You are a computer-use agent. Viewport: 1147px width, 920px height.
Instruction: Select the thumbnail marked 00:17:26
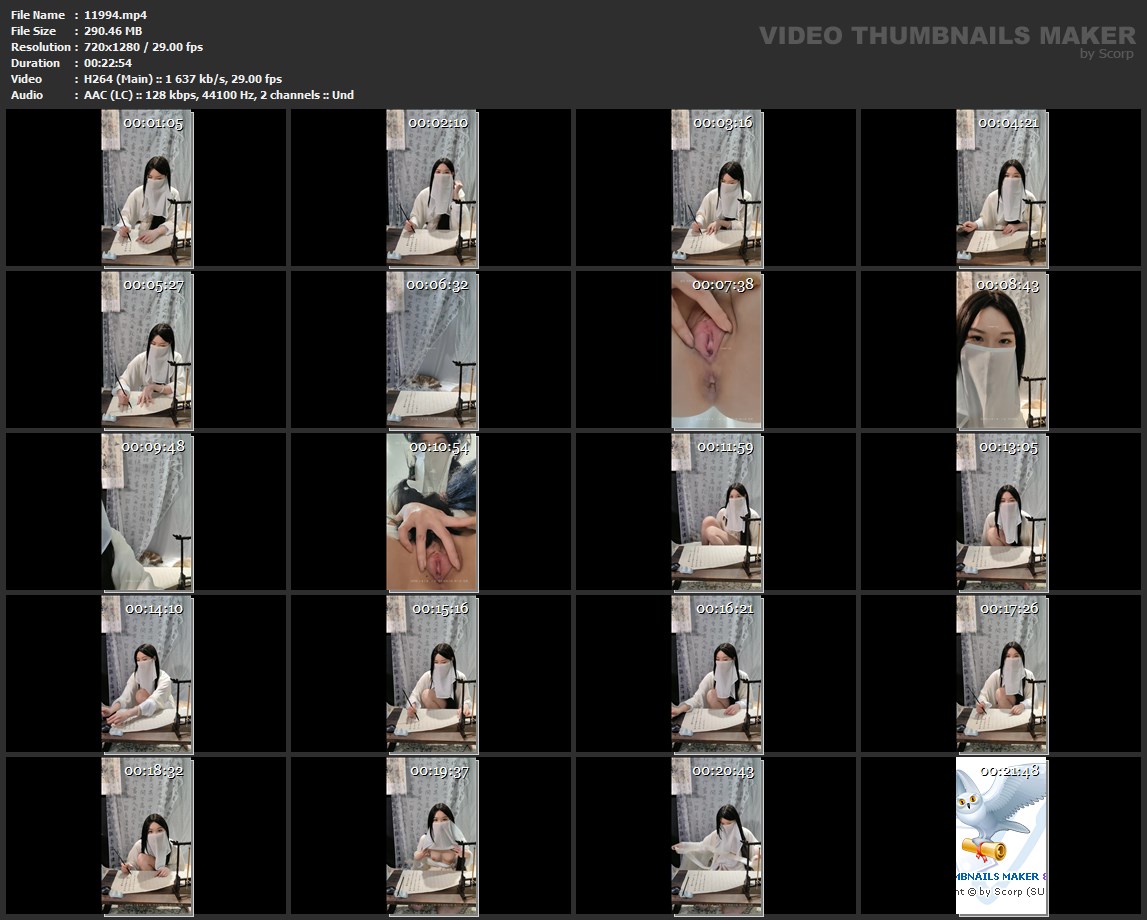click(x=1002, y=674)
